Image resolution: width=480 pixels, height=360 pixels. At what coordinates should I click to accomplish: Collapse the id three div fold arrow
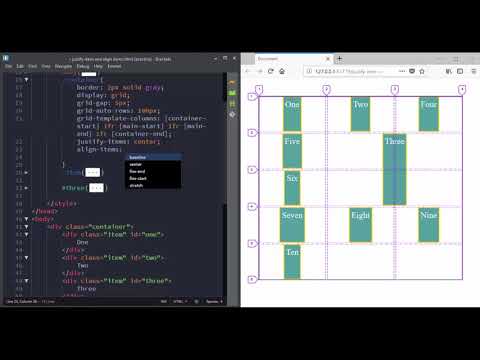point(26,281)
